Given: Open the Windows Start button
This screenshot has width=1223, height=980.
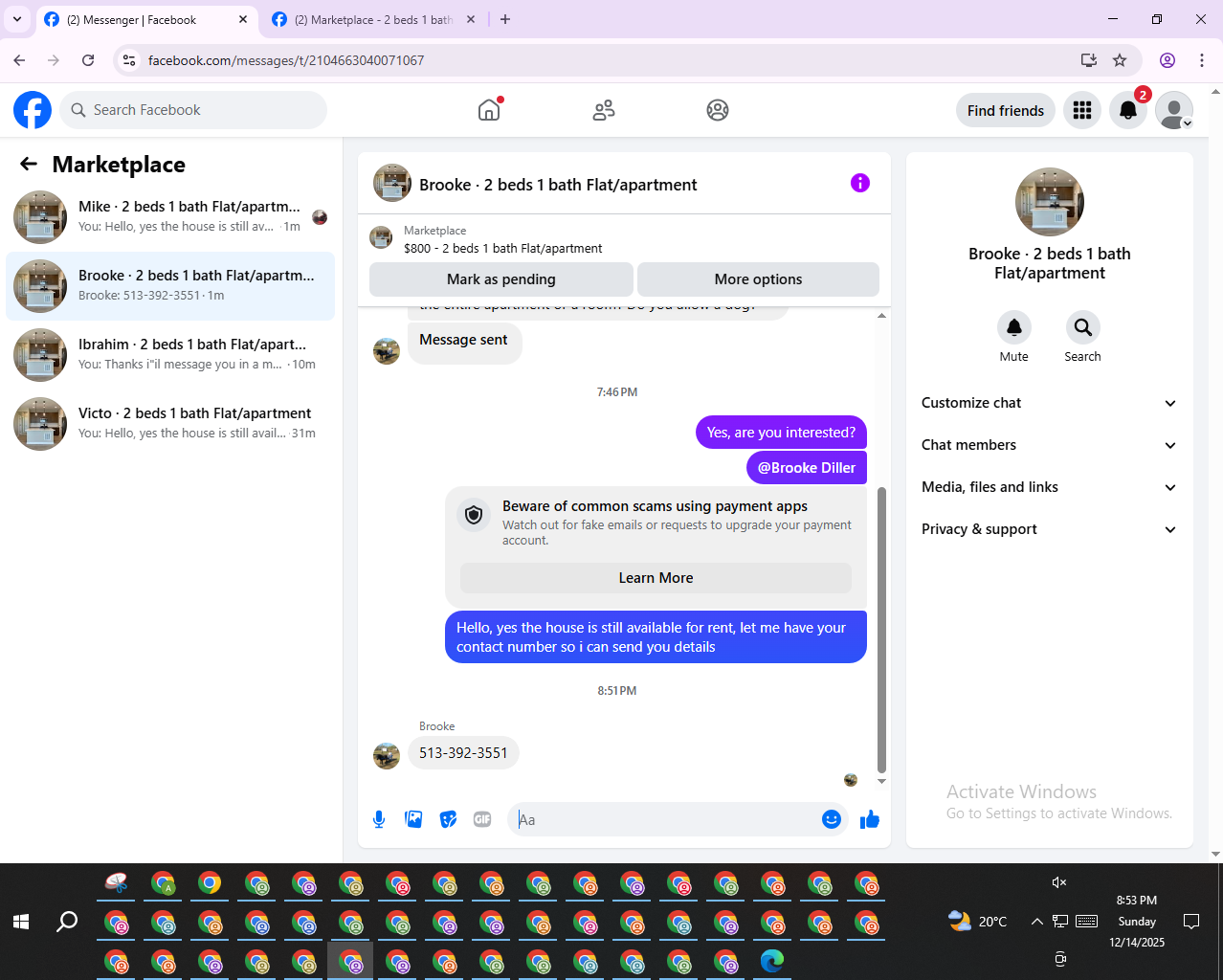Looking at the screenshot, I should [21, 922].
